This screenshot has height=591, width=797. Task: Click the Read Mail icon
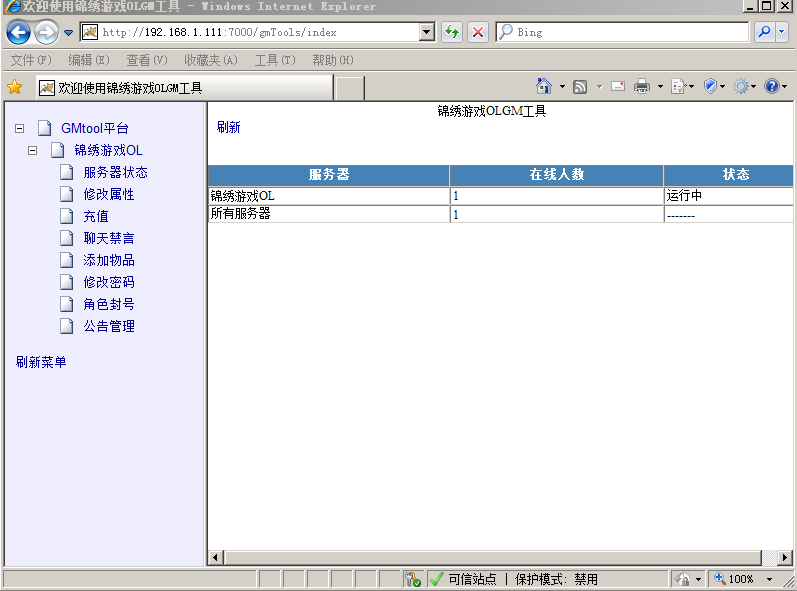click(618, 86)
